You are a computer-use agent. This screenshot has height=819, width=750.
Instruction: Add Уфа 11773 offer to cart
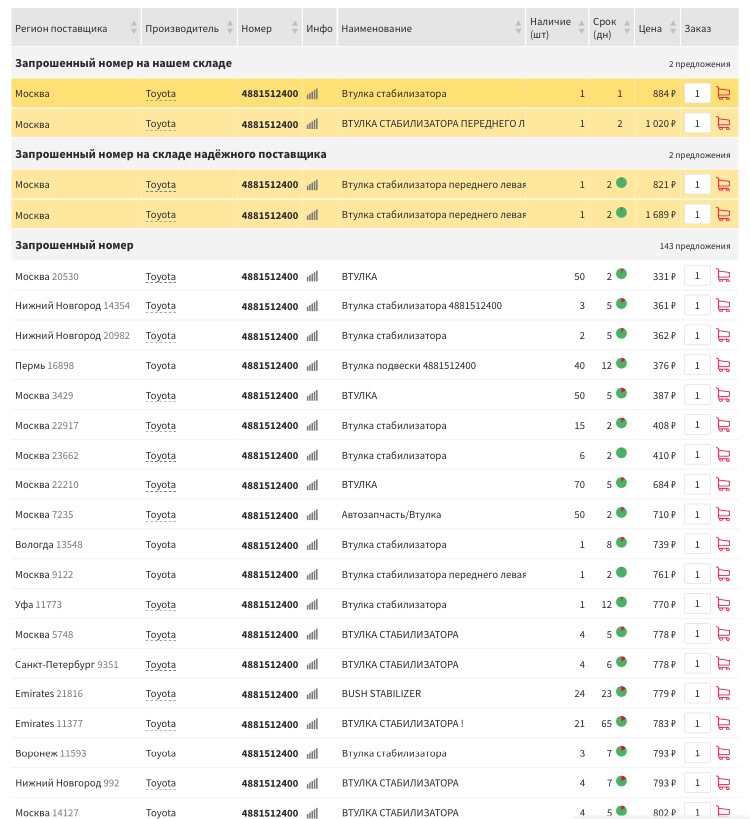tap(723, 604)
